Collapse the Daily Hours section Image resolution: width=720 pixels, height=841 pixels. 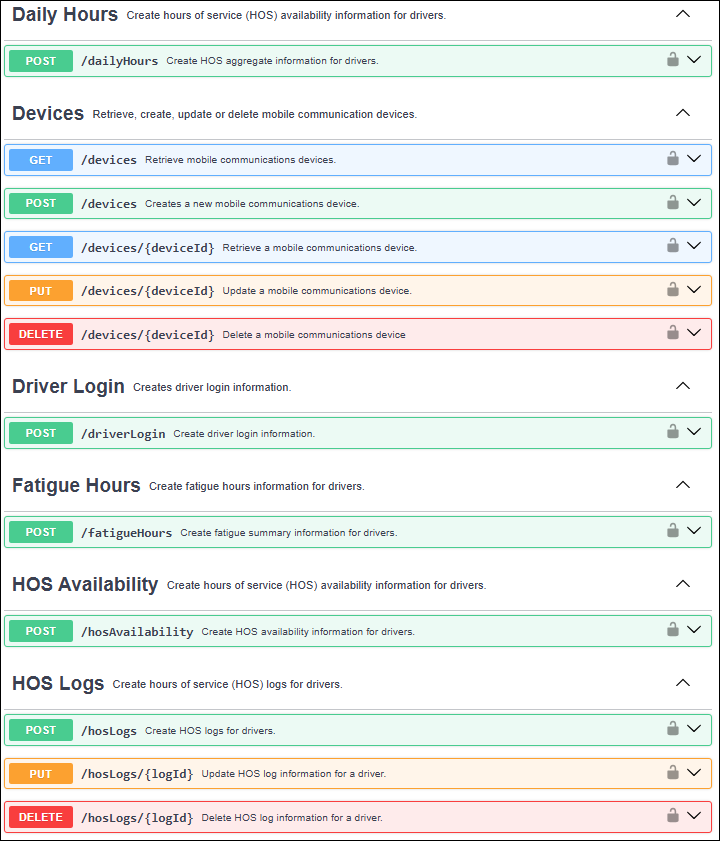(683, 14)
